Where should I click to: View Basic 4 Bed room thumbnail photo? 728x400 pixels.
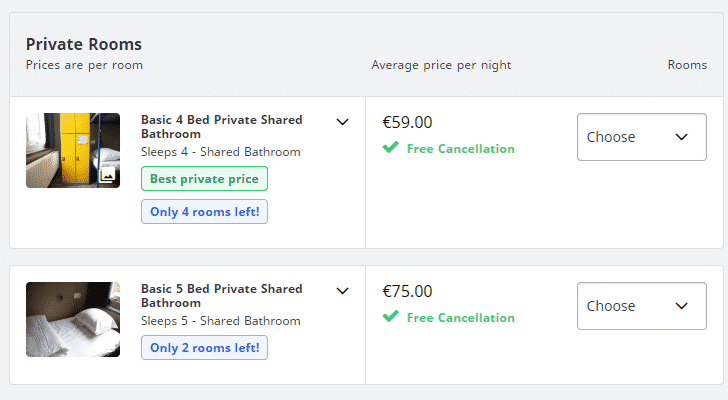pos(73,150)
